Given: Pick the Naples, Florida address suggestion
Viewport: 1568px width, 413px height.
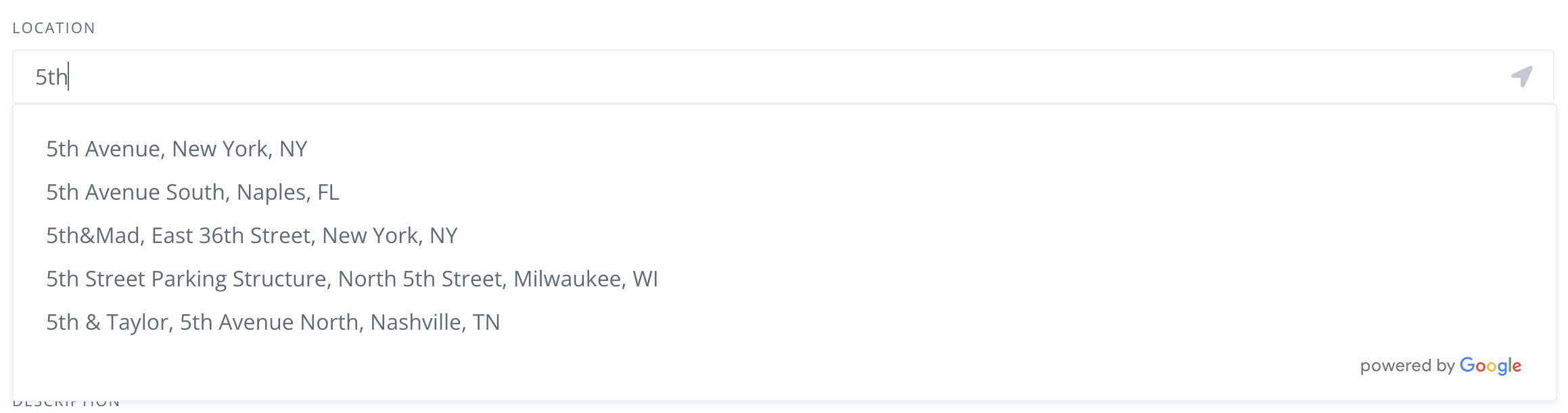Looking at the screenshot, I should pyautogui.click(x=192, y=192).
